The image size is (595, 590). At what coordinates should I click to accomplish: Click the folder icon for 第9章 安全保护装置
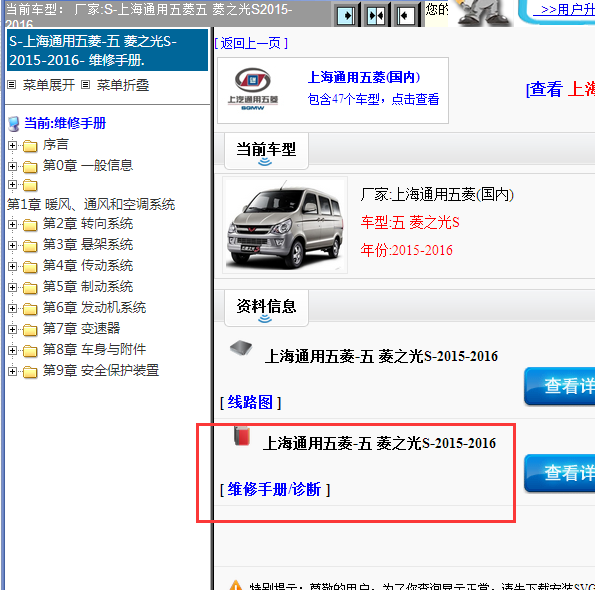coord(30,372)
